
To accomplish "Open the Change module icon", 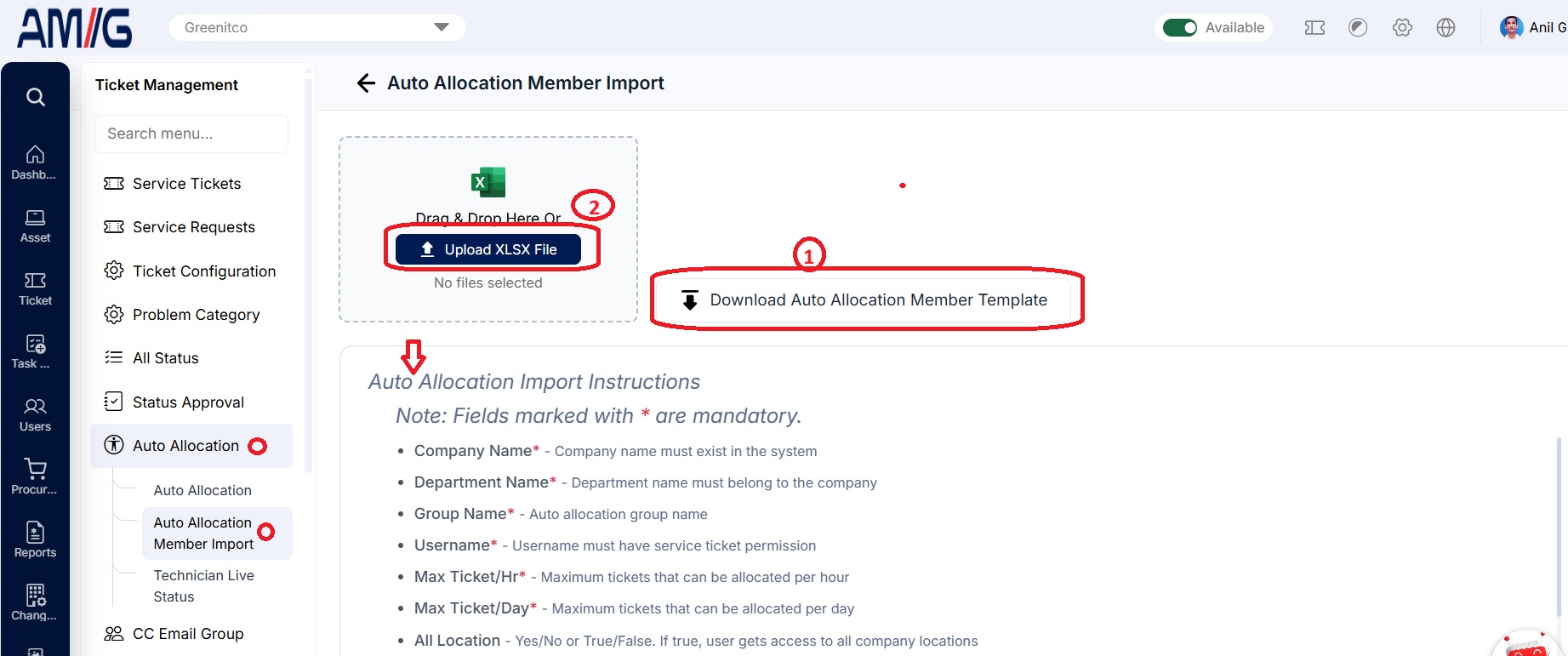I will [x=35, y=603].
